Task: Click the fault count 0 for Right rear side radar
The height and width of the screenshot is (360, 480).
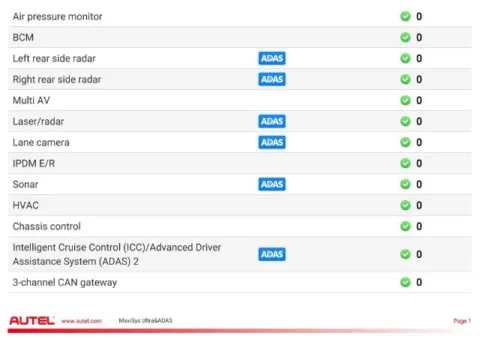Action: [x=419, y=79]
